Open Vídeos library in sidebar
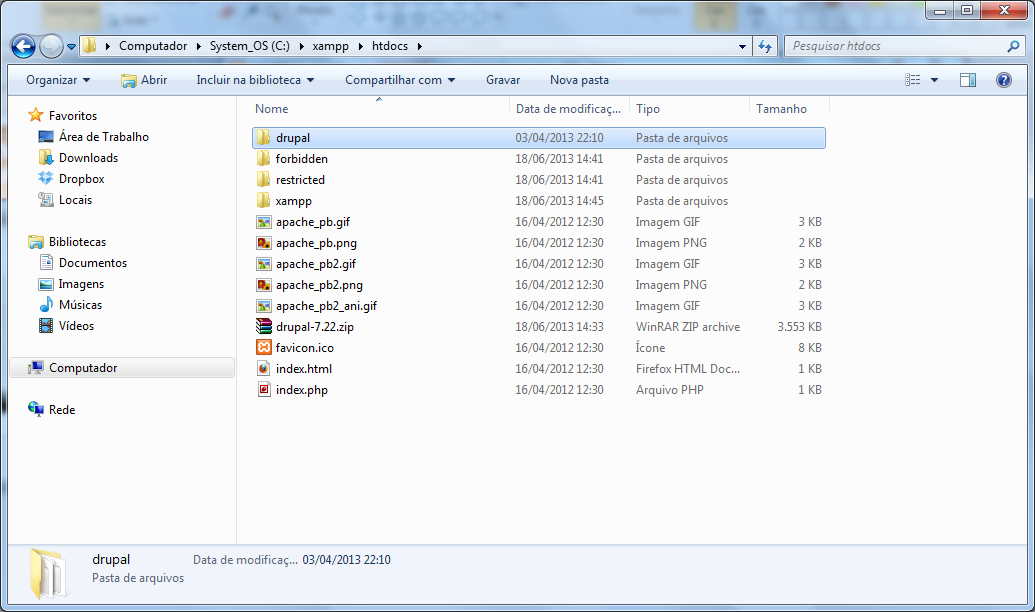Viewport: 1035px width, 612px height. click(x=76, y=326)
